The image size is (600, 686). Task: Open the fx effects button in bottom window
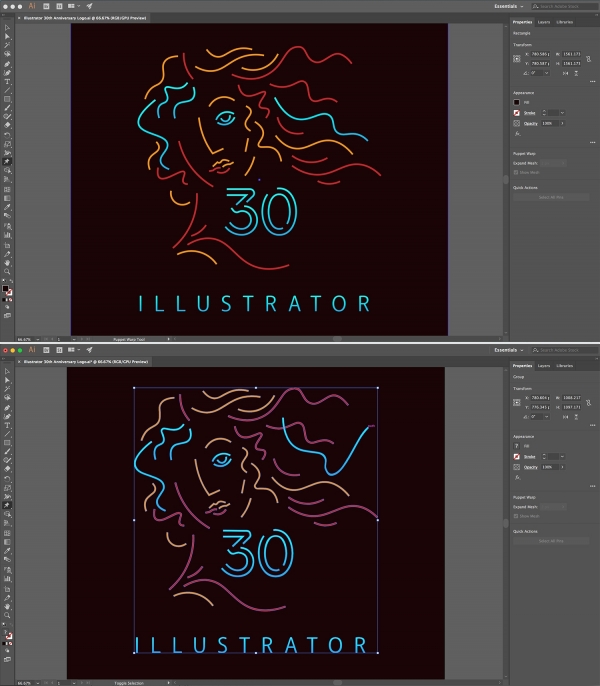[517, 477]
